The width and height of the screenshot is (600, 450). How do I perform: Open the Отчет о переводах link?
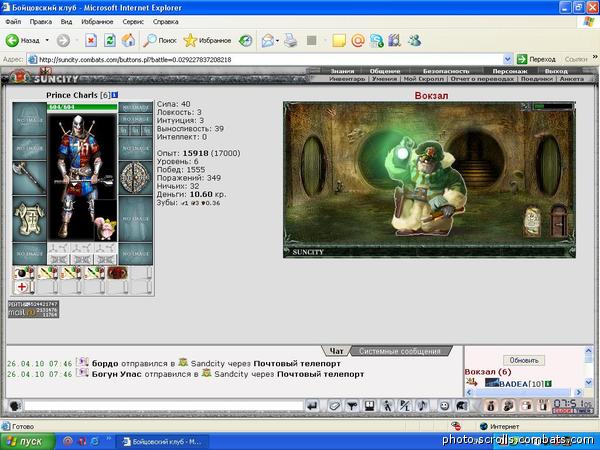pos(482,79)
